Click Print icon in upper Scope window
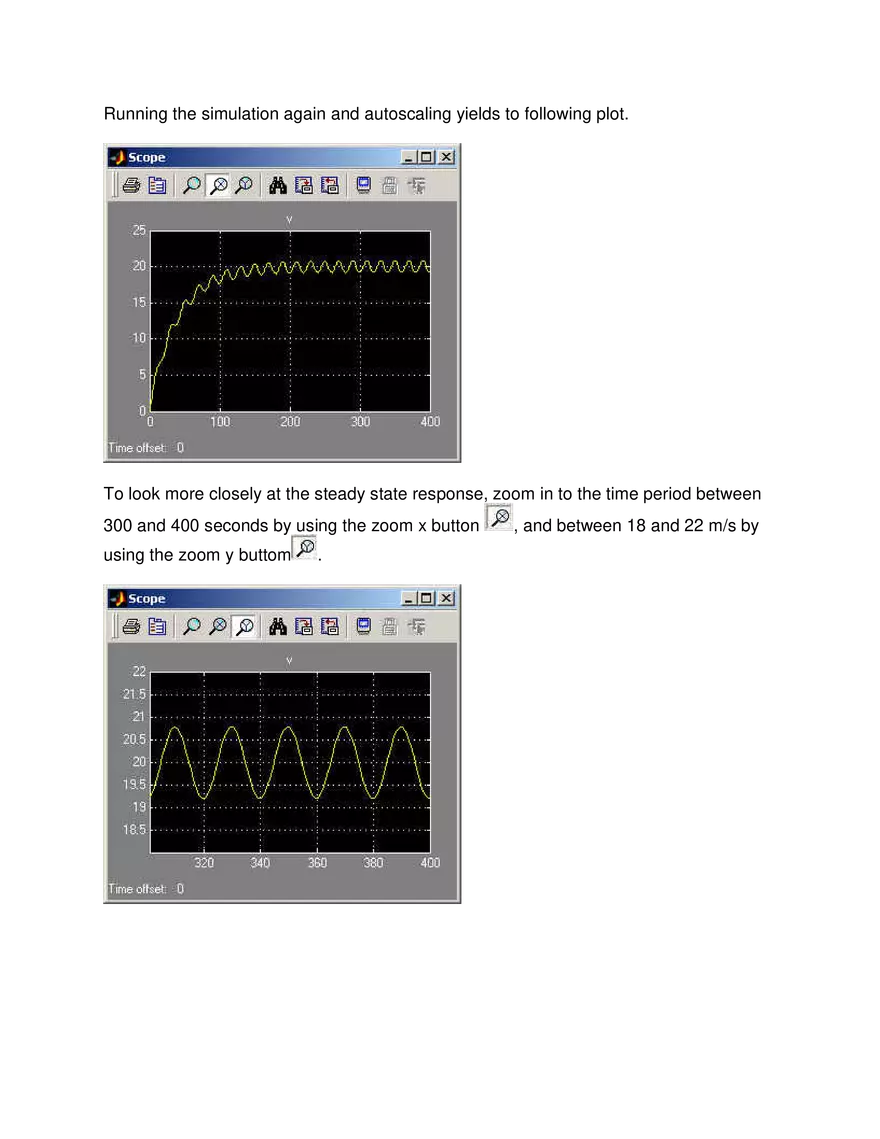 pyautogui.click(x=131, y=186)
